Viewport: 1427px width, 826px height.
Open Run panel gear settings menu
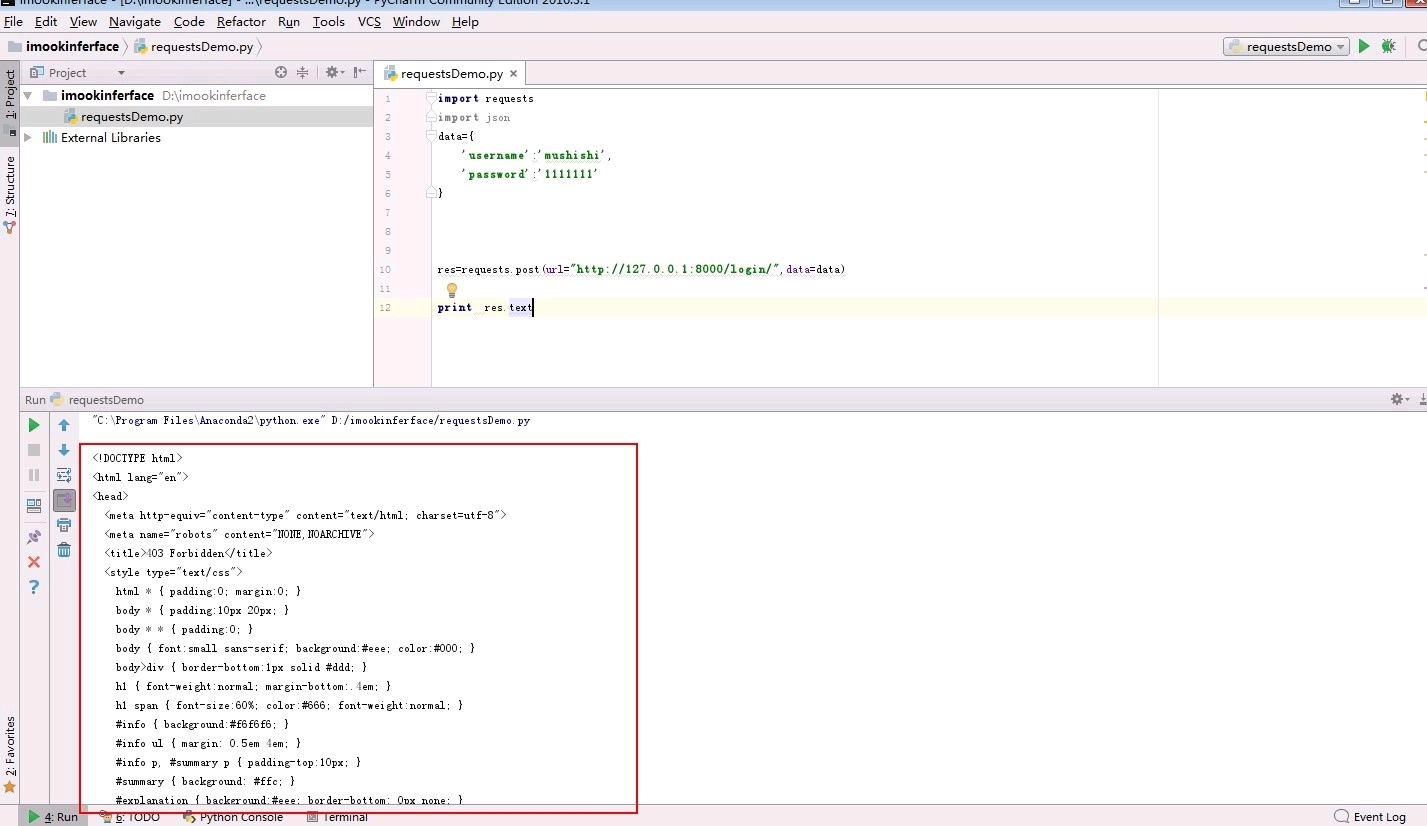pyautogui.click(x=1399, y=399)
